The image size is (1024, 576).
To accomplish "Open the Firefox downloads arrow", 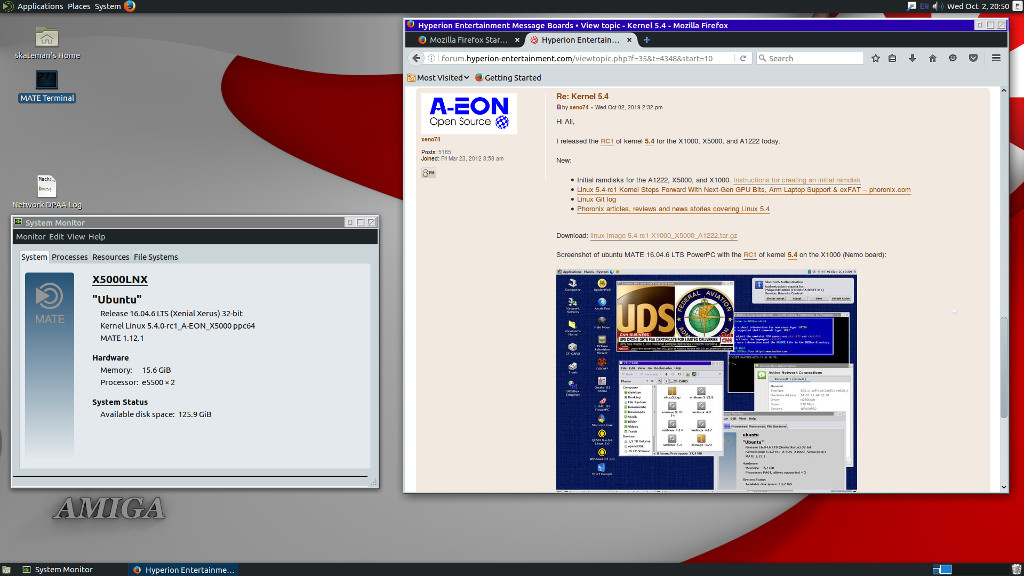I will point(912,58).
